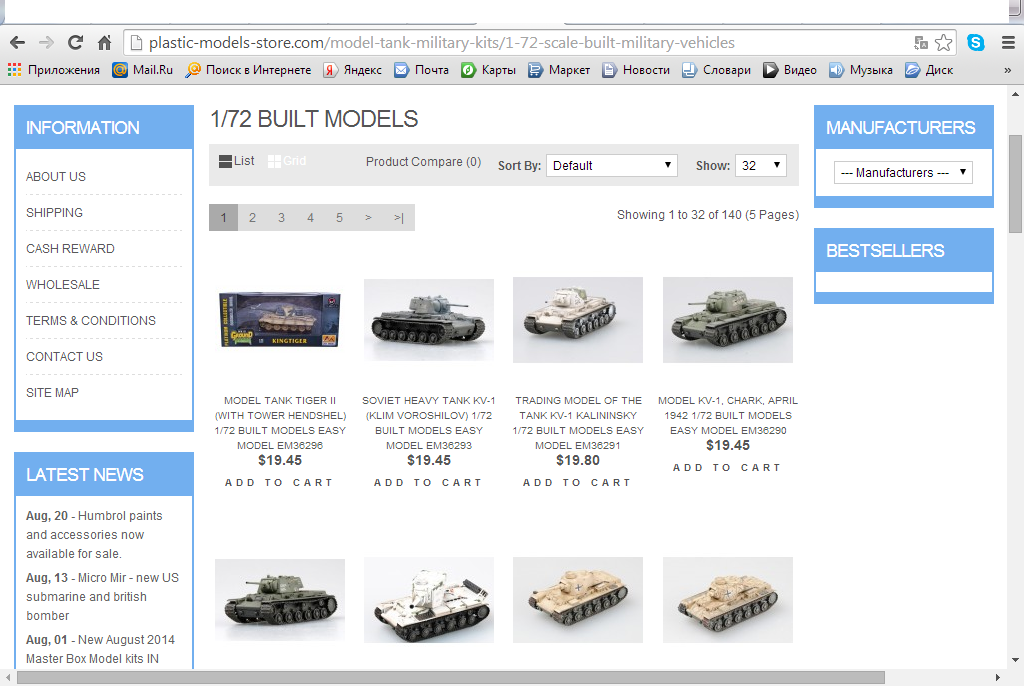The image size is (1024, 686).
Task: Click the translate page icon
Action: pyautogui.click(x=921, y=43)
